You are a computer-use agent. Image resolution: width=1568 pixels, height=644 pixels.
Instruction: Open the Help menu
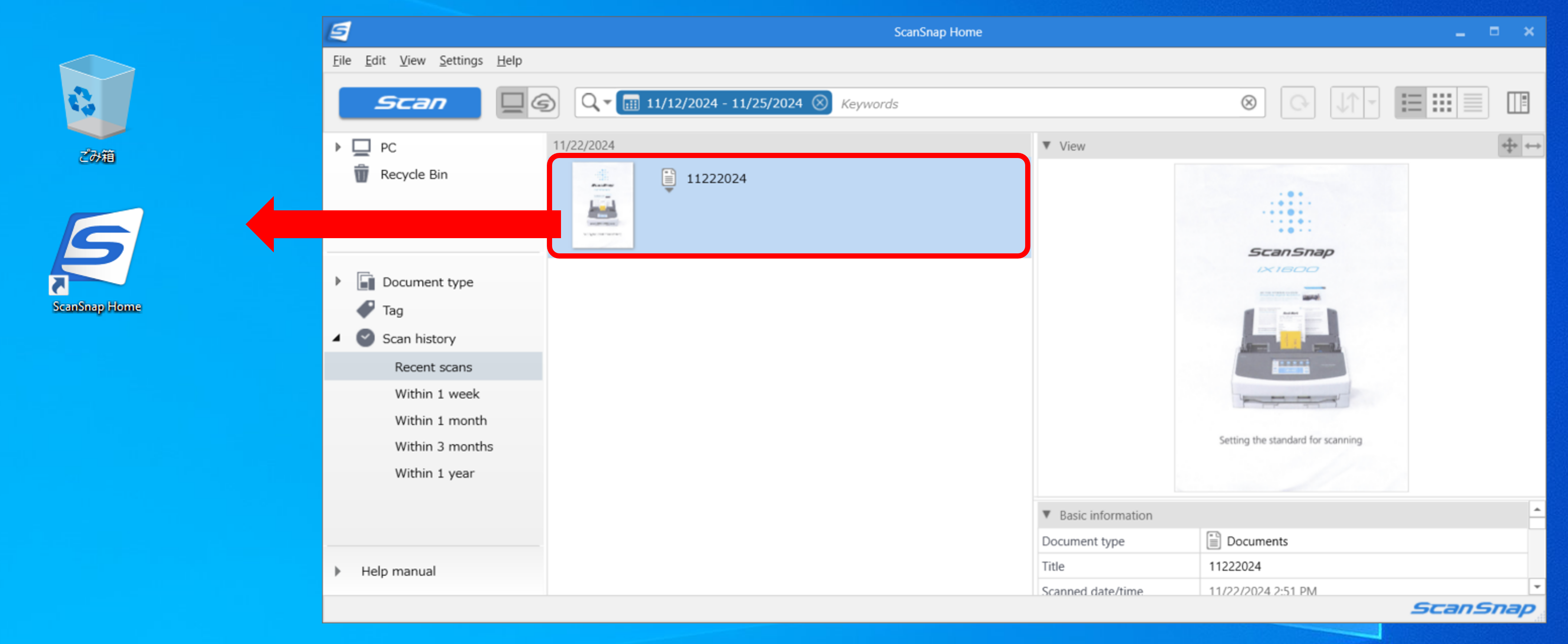[509, 60]
